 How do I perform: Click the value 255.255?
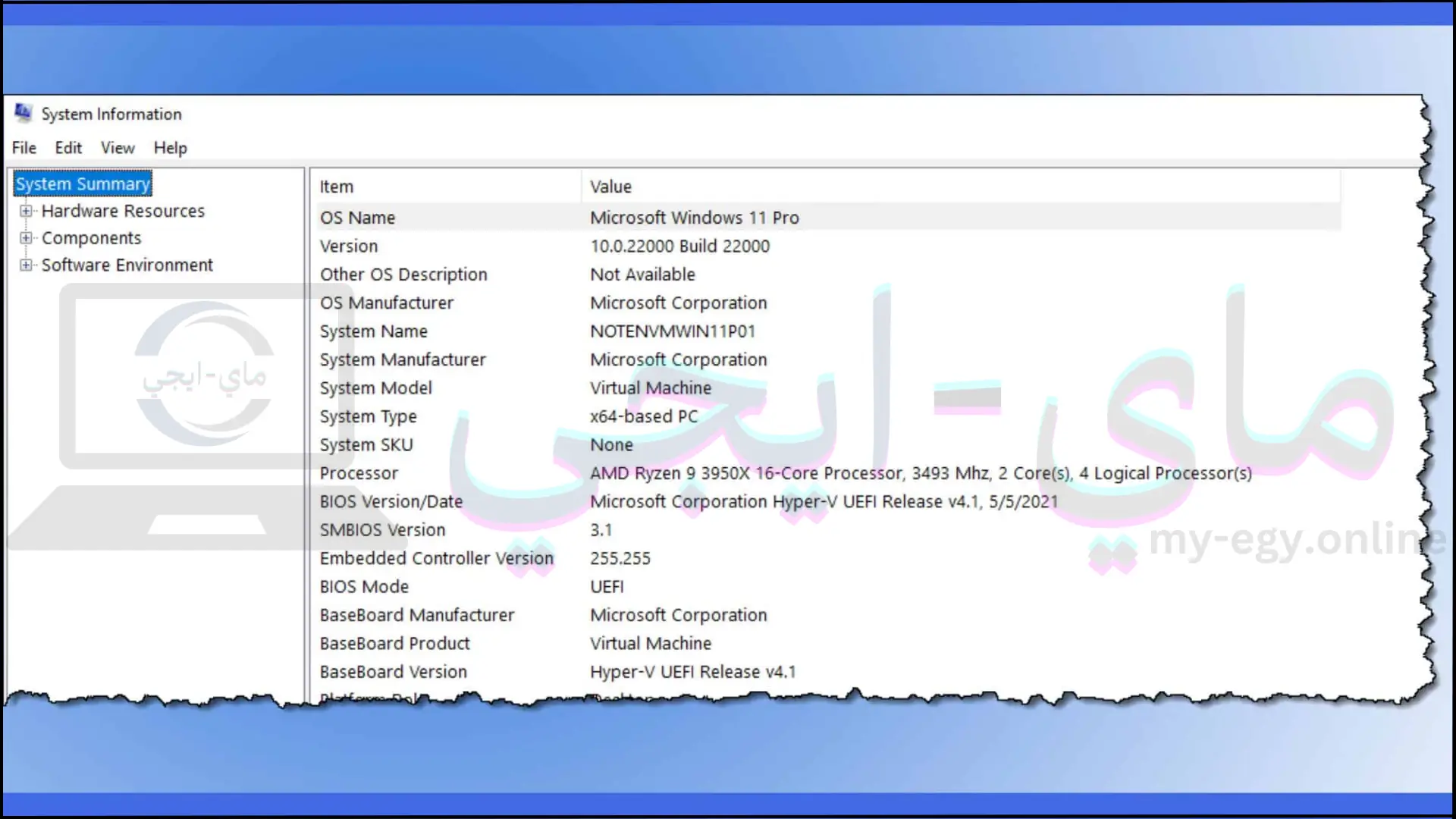[x=620, y=559]
